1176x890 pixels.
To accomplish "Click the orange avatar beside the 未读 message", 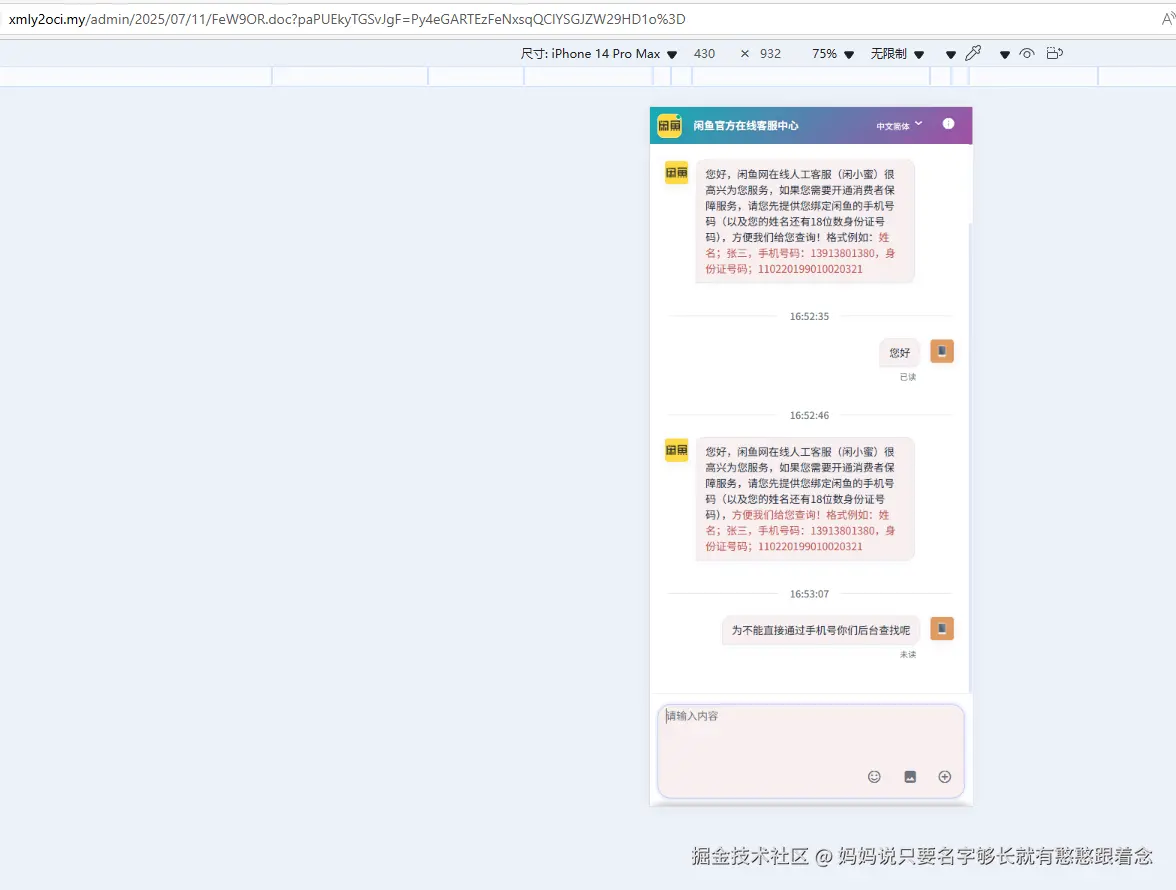I will pyautogui.click(x=941, y=628).
